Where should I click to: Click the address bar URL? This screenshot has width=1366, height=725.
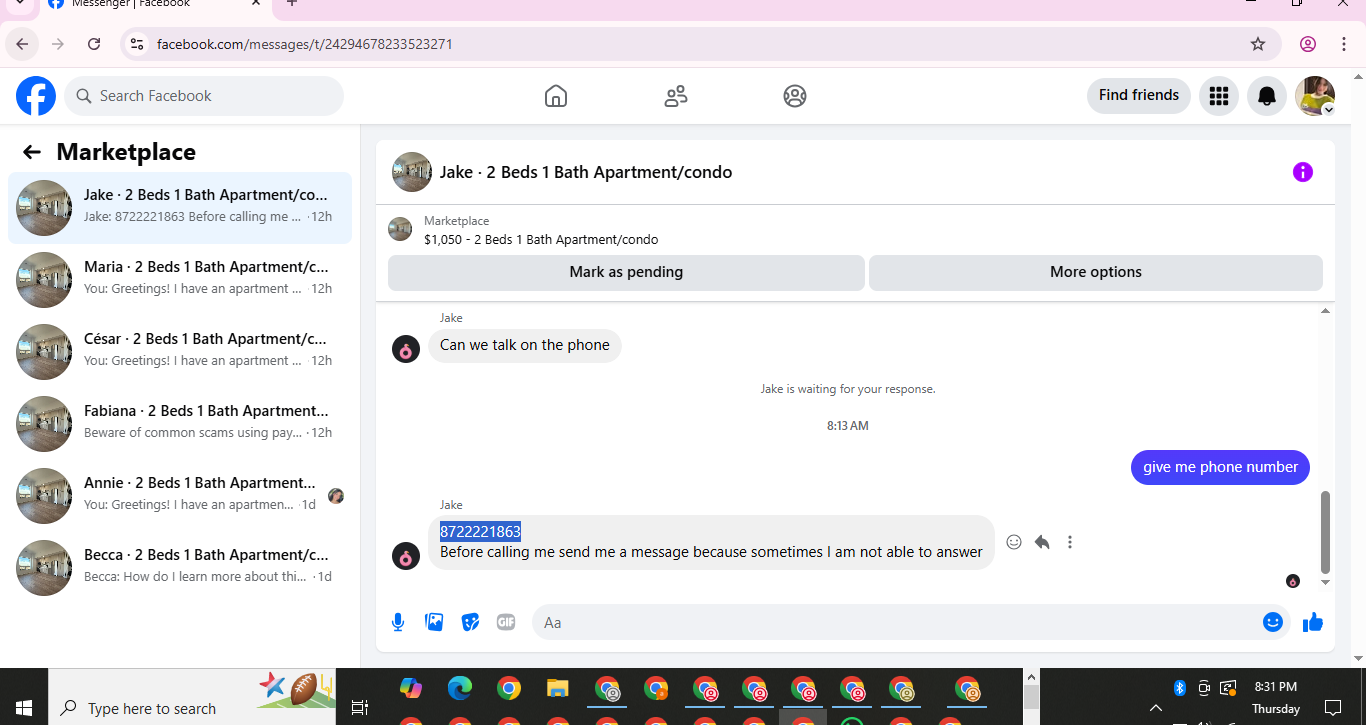[305, 44]
